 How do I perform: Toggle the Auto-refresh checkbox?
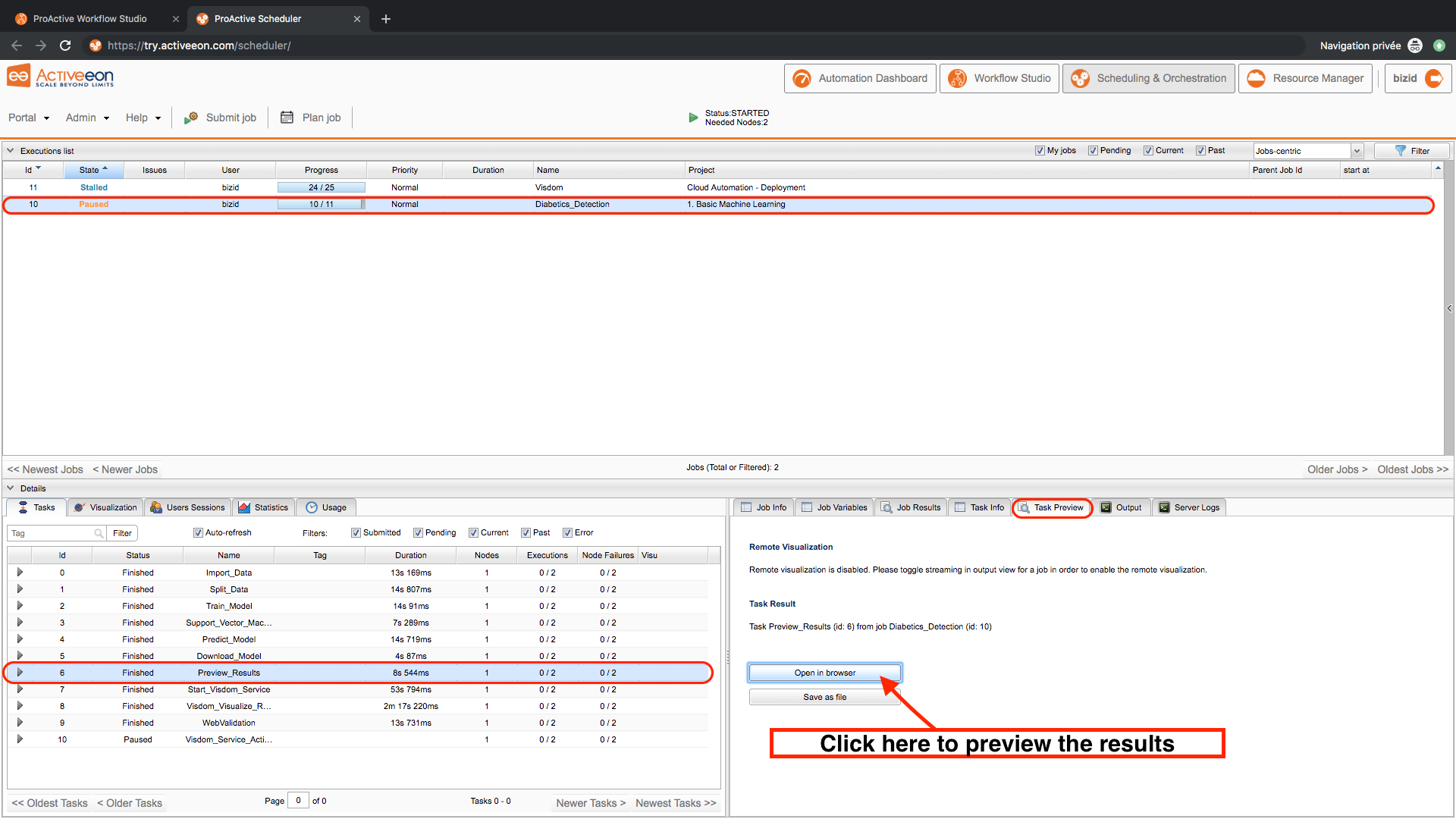198,532
